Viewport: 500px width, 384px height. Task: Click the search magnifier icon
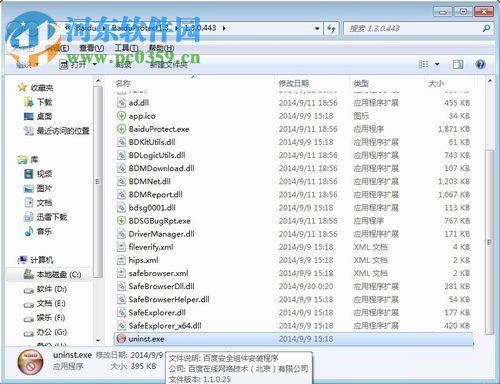(x=486, y=28)
